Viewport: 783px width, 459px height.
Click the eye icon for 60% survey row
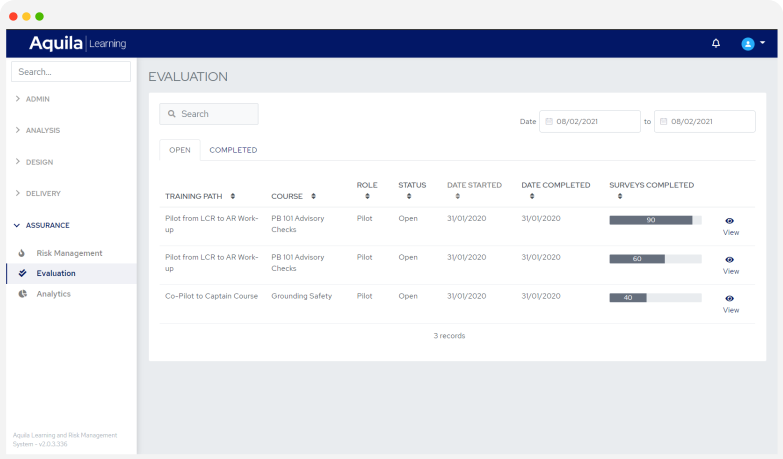point(730,259)
